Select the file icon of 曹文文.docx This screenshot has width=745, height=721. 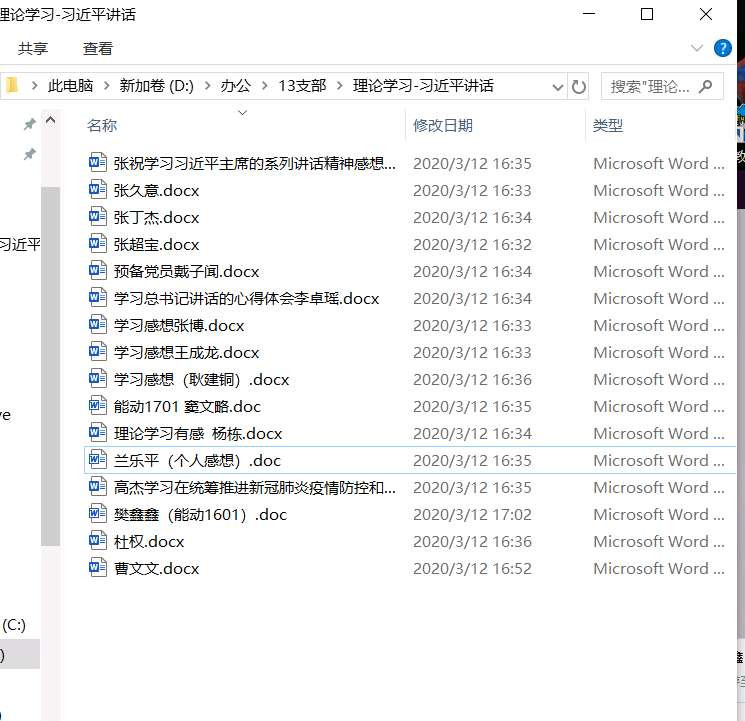[x=97, y=568]
